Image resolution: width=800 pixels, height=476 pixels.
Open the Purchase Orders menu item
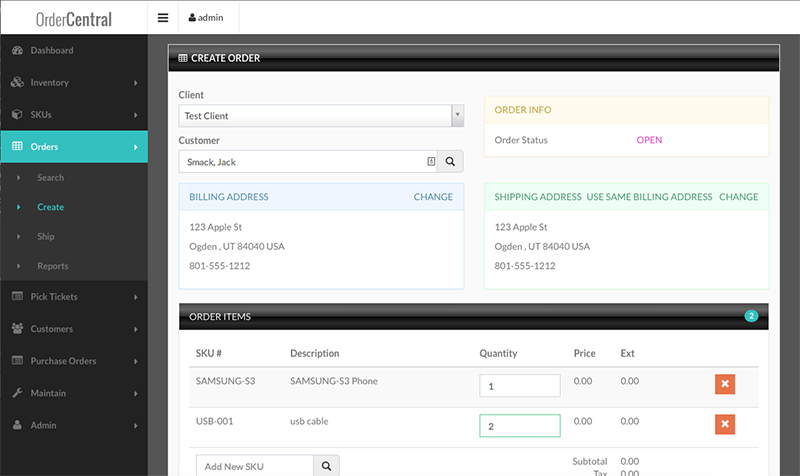coord(74,361)
